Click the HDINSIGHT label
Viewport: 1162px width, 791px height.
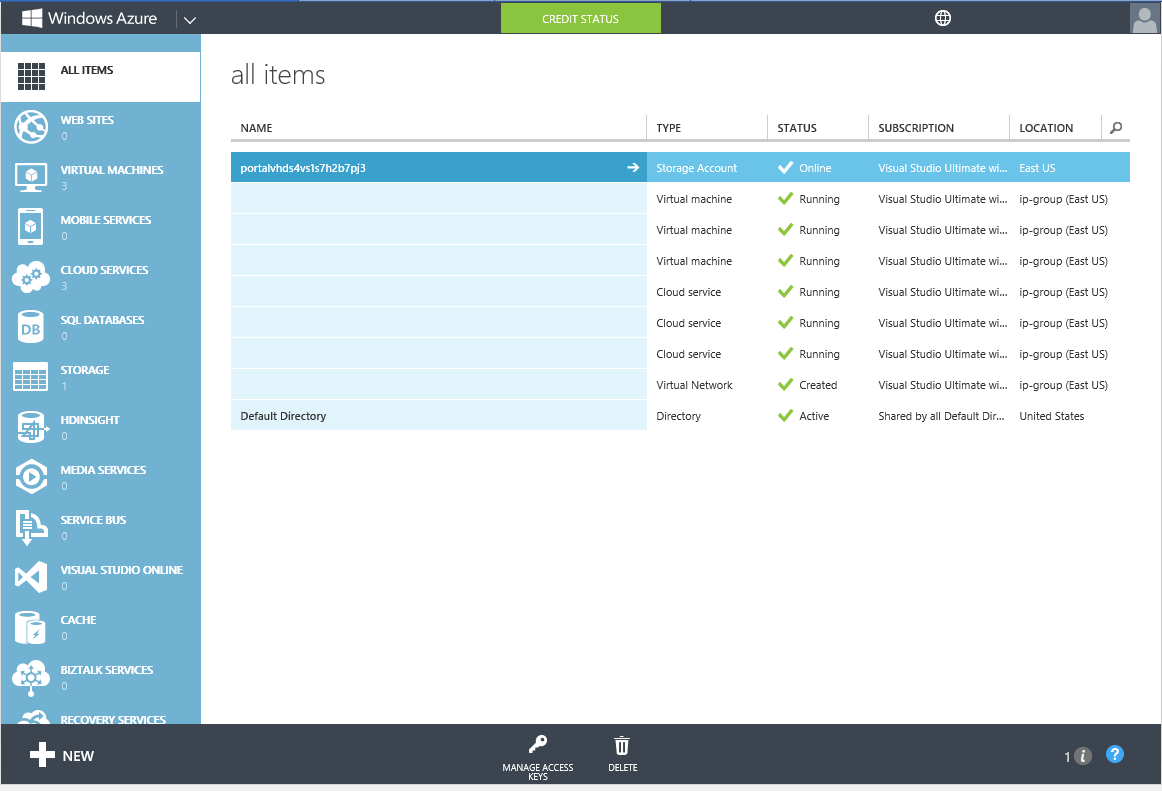pos(90,420)
